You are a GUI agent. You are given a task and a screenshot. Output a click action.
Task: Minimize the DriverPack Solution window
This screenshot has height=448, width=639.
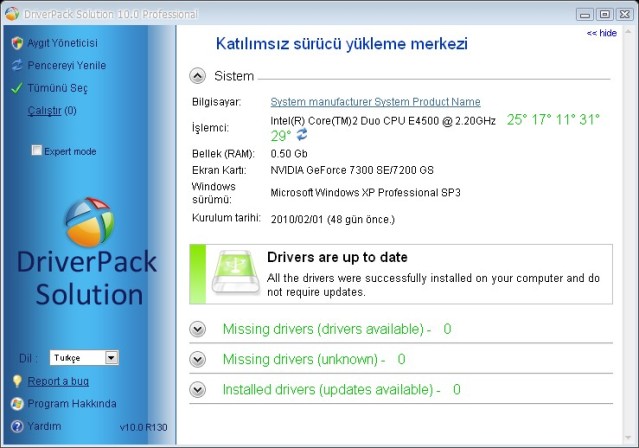pos(585,14)
